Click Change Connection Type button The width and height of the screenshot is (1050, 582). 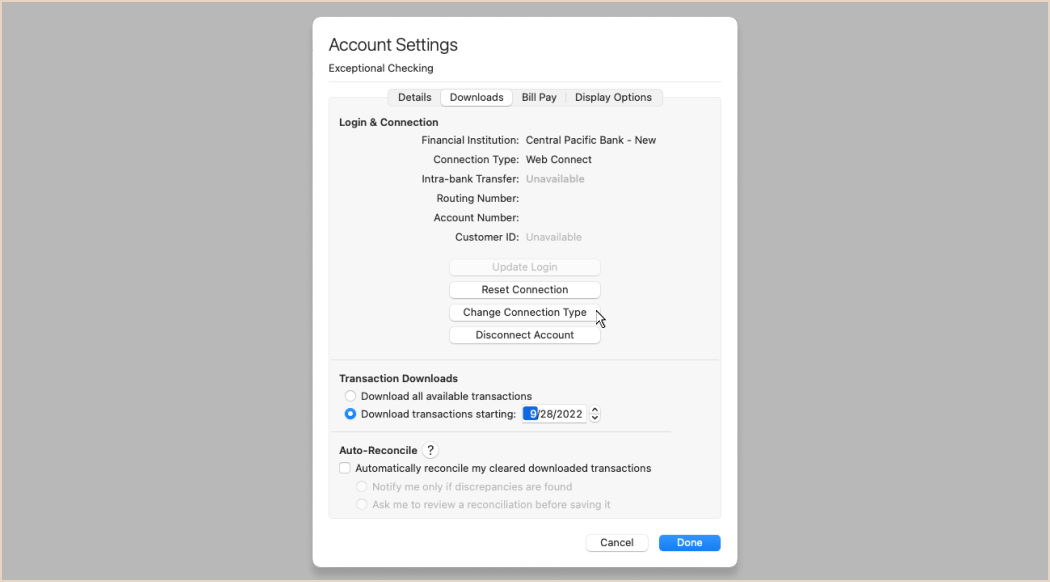[525, 312]
